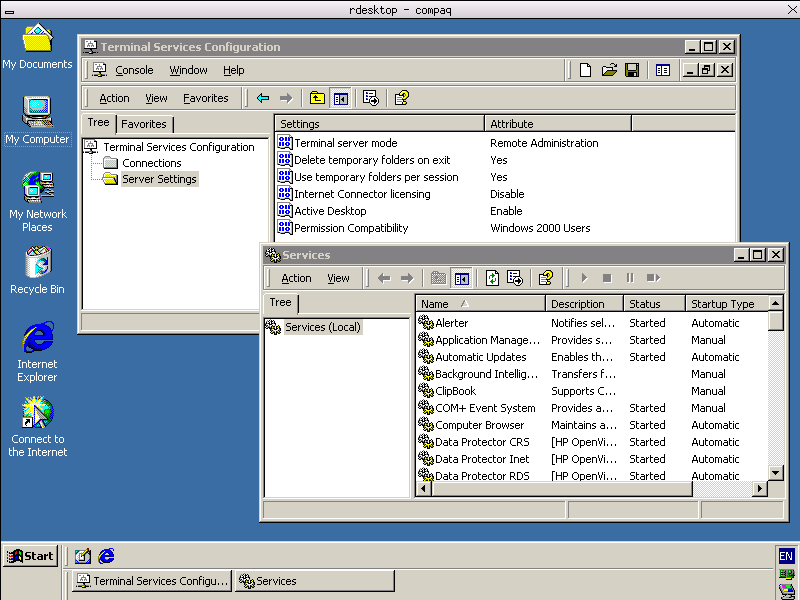This screenshot has height=600, width=800.
Task: Click the Attribute column header
Action: (558, 124)
